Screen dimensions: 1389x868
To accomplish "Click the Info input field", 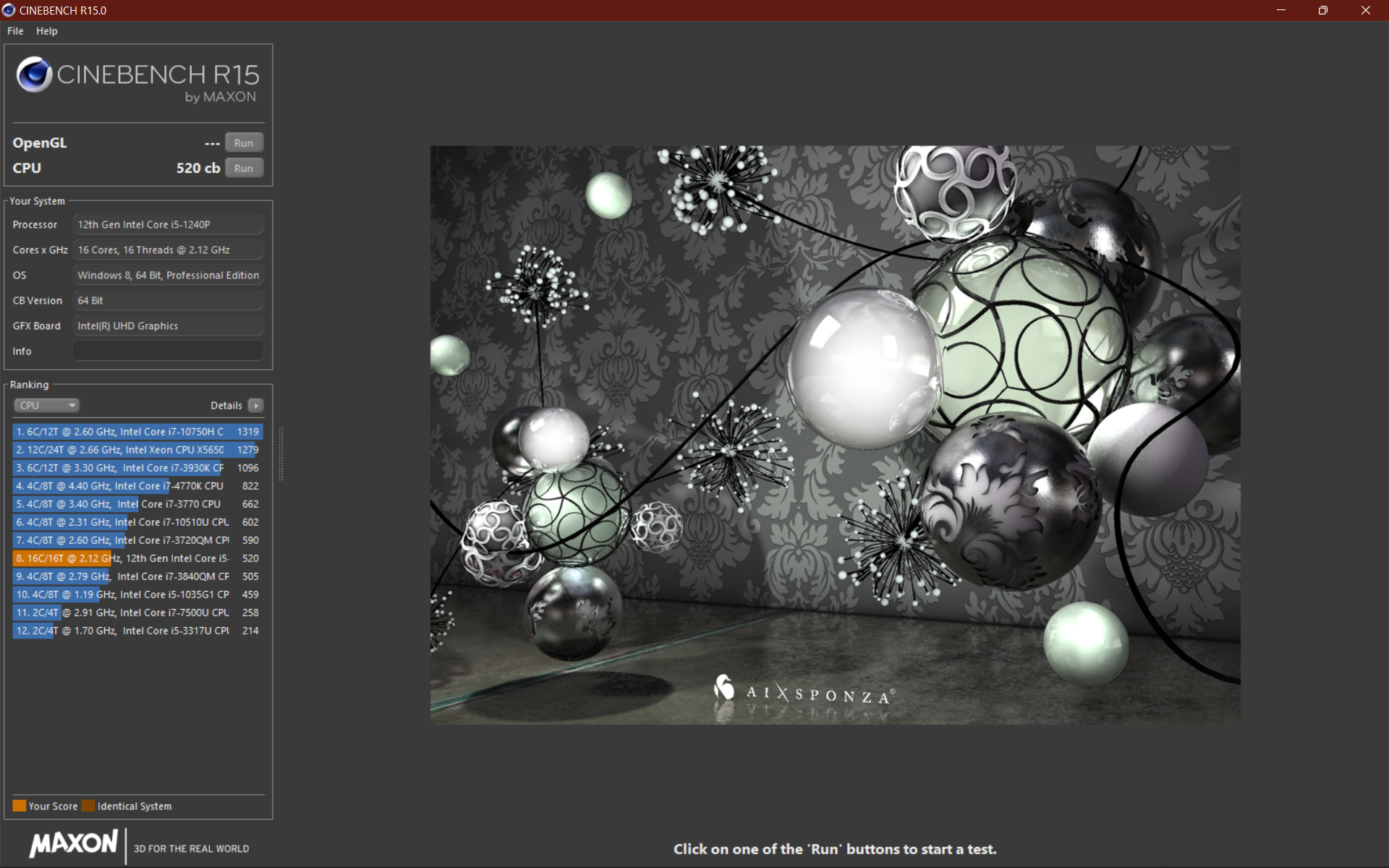I will click(x=168, y=352).
